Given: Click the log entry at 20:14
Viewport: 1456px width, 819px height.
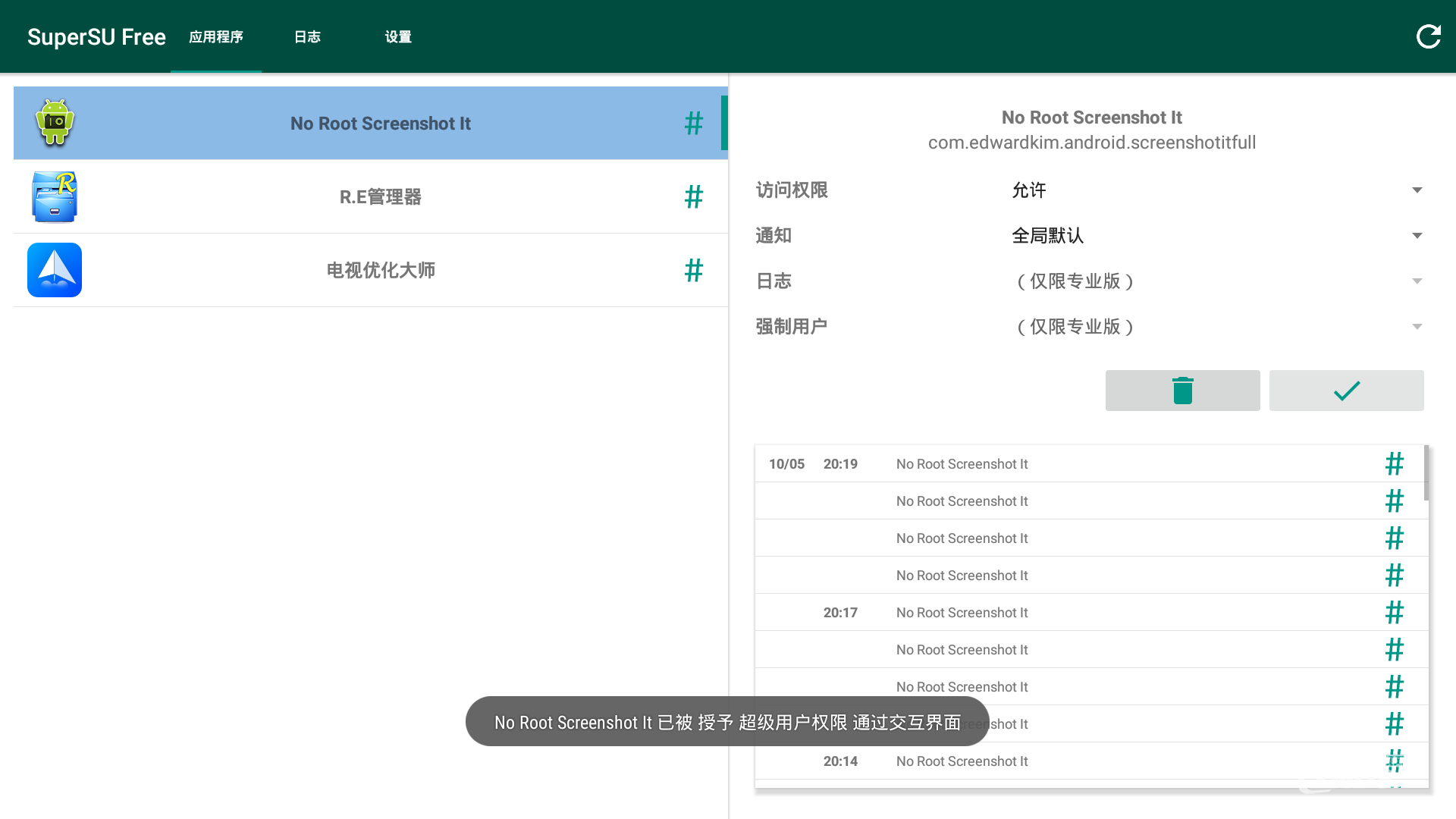Looking at the screenshot, I should (x=1090, y=761).
